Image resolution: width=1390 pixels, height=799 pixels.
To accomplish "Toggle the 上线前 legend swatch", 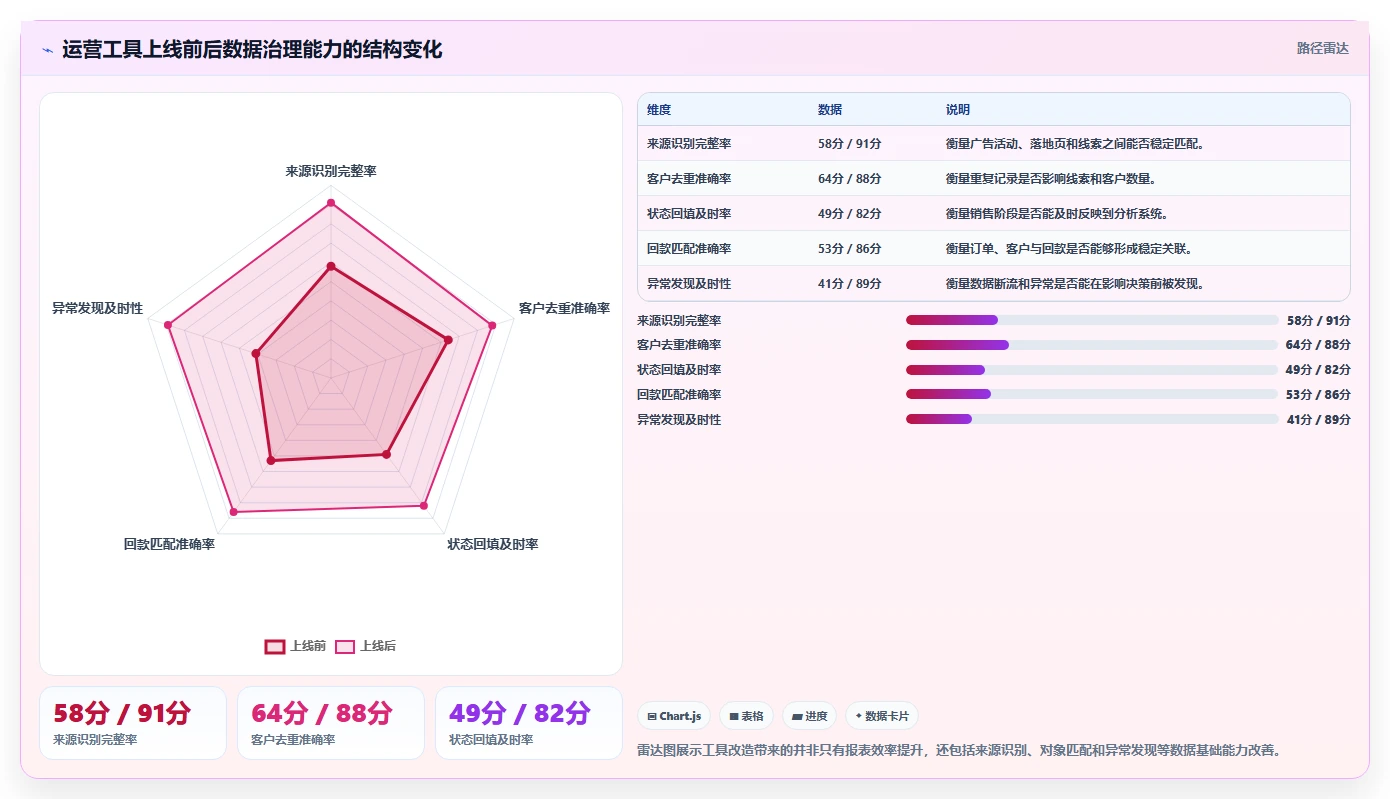I will [275, 646].
